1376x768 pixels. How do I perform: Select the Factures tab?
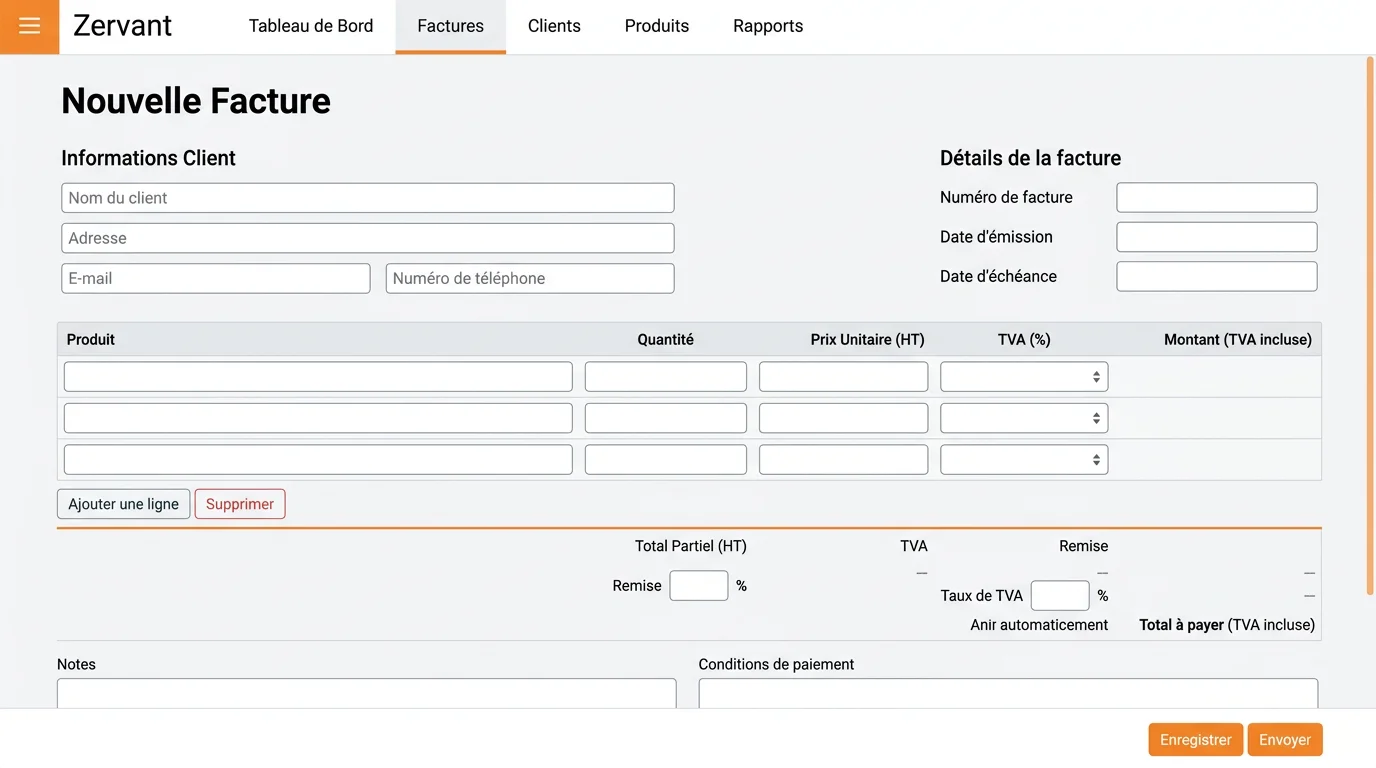pyautogui.click(x=450, y=25)
